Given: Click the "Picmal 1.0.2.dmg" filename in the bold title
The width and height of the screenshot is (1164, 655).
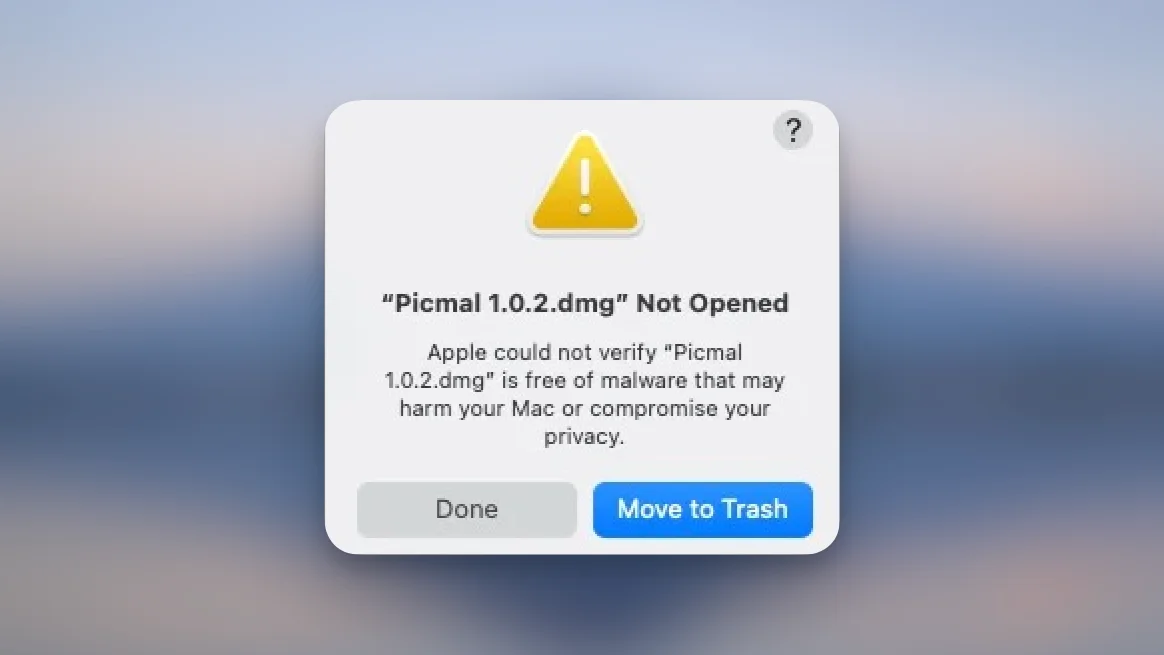Looking at the screenshot, I should 505,303.
